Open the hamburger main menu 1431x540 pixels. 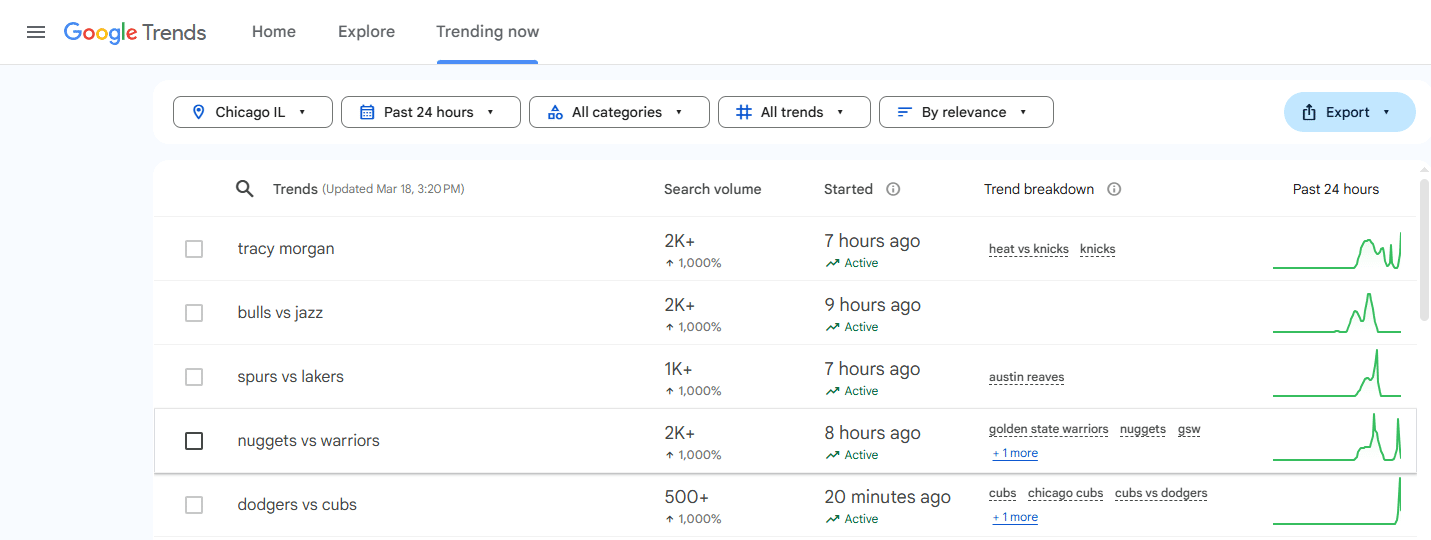tap(36, 32)
